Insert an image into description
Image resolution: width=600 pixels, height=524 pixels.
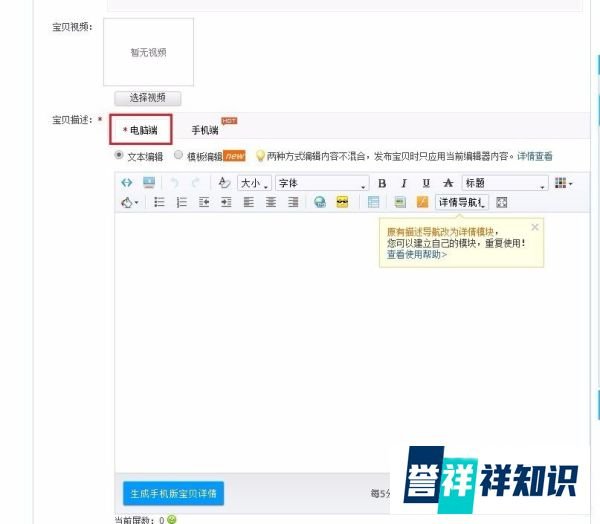pos(400,202)
